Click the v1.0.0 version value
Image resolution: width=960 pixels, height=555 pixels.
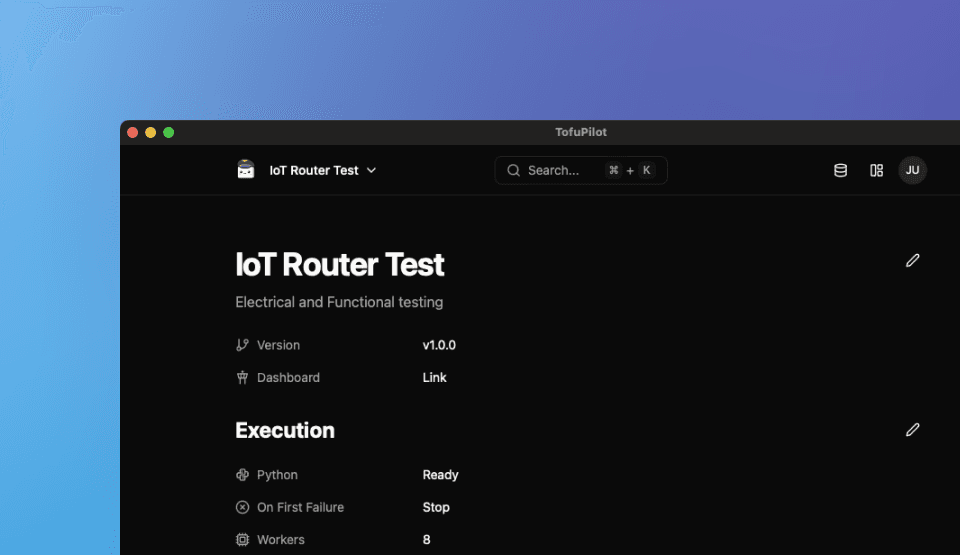point(439,345)
